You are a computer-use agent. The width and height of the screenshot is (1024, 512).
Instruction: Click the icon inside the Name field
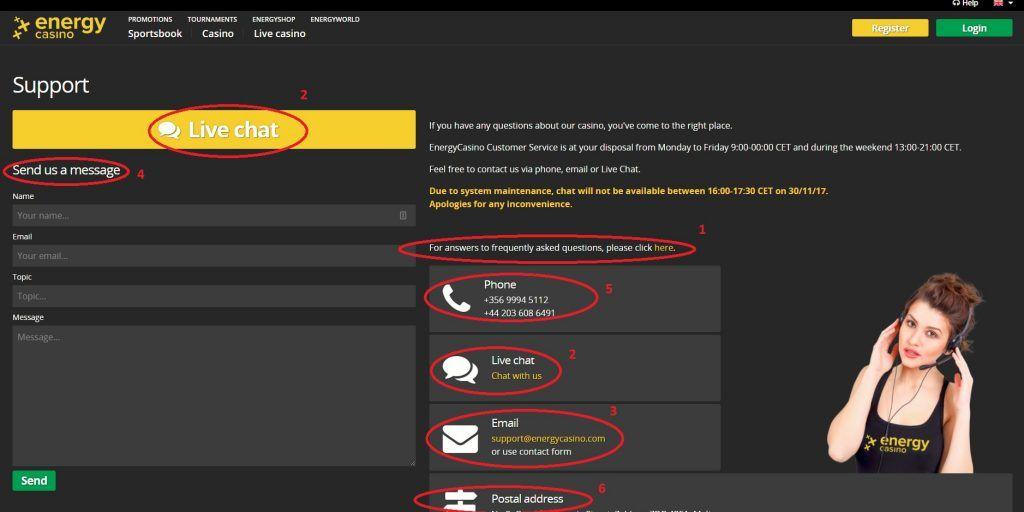[403, 215]
